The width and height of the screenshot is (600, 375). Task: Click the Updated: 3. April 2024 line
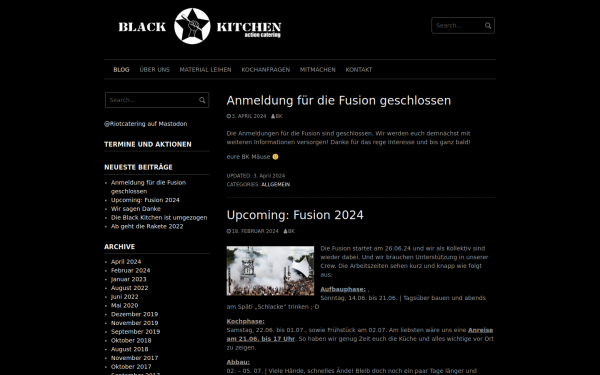[x=256, y=176]
